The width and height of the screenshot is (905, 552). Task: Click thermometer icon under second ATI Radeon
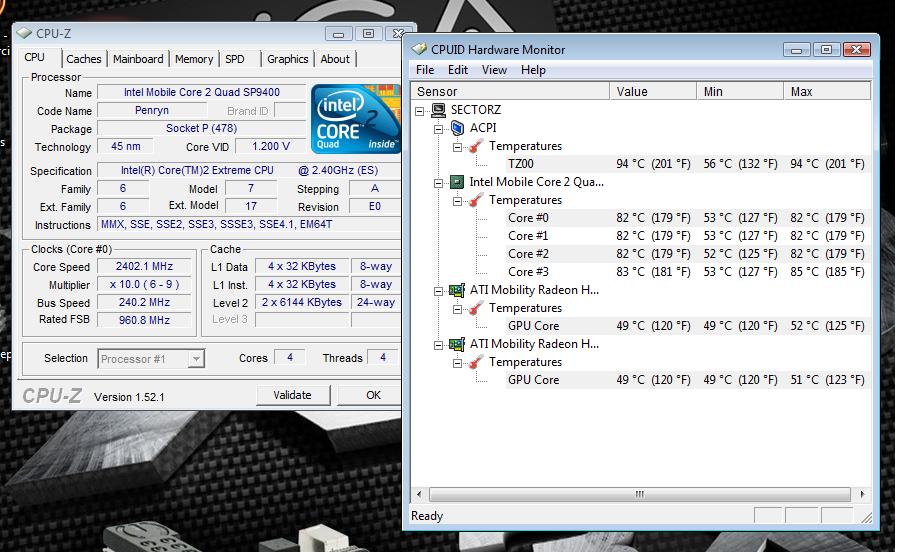click(x=476, y=362)
